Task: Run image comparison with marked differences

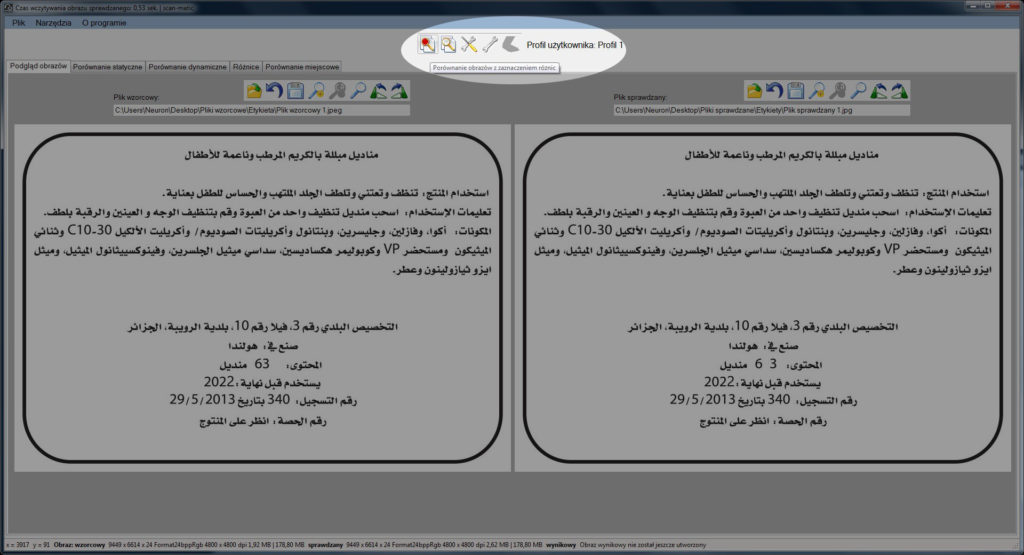Action: pos(427,44)
